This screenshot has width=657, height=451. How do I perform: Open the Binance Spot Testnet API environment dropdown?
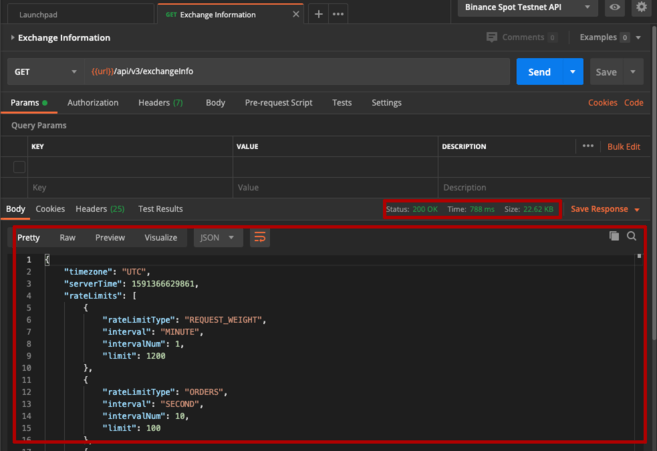[528, 8]
